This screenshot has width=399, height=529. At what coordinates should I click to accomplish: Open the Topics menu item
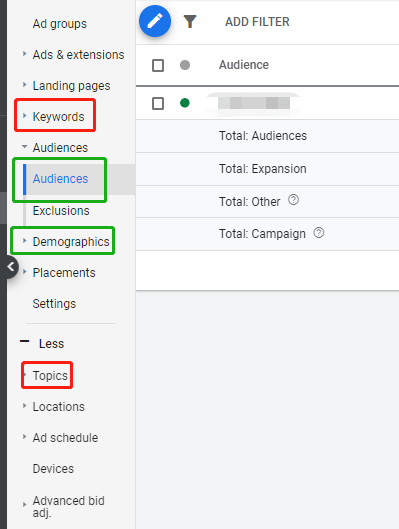click(x=50, y=375)
